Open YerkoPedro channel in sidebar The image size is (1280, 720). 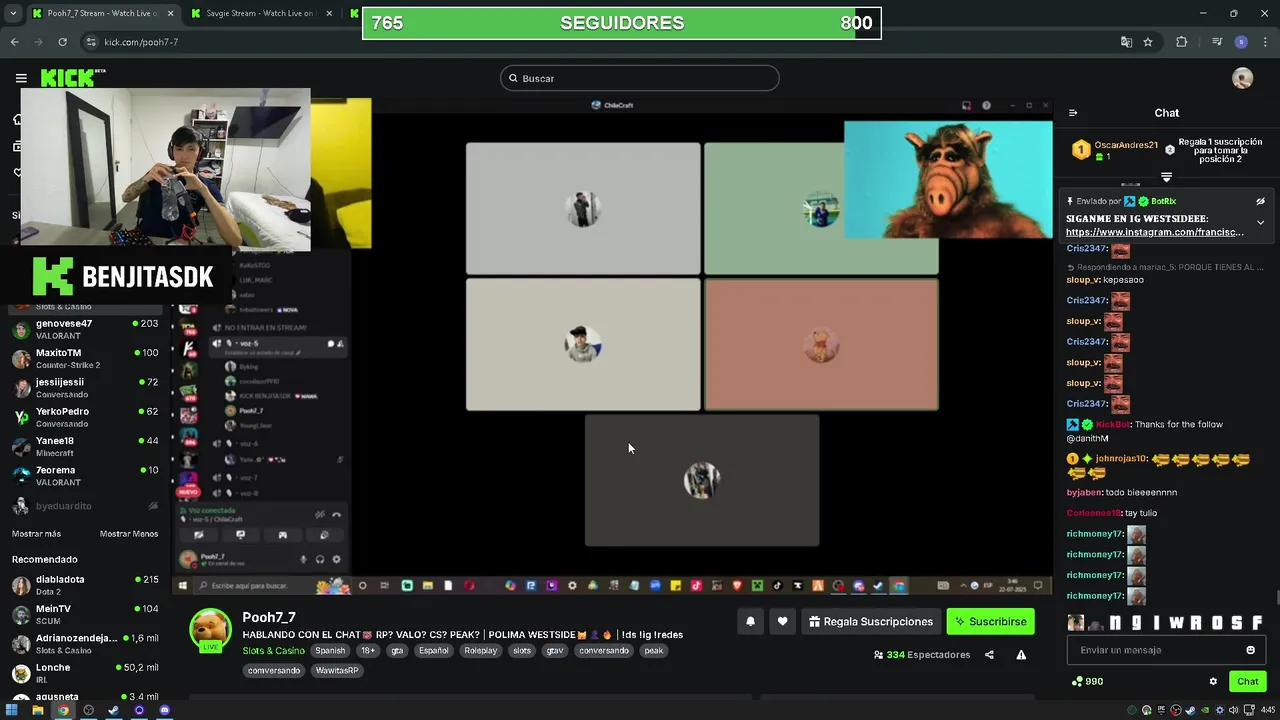point(84,417)
